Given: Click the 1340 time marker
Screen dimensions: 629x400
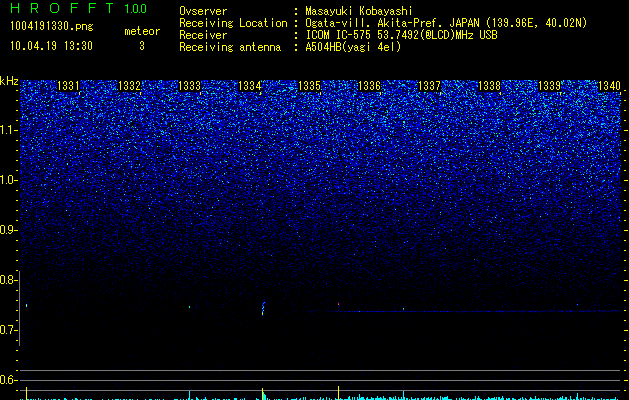Looking at the screenshot, I should pos(609,86).
